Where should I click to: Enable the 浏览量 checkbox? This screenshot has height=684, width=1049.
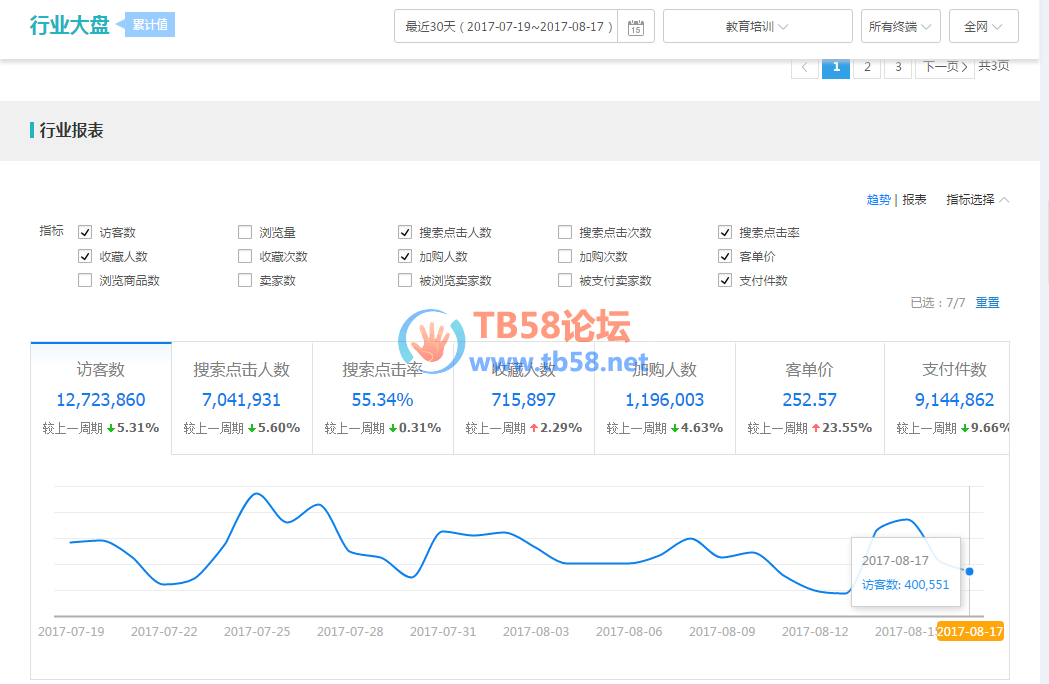[x=245, y=233]
